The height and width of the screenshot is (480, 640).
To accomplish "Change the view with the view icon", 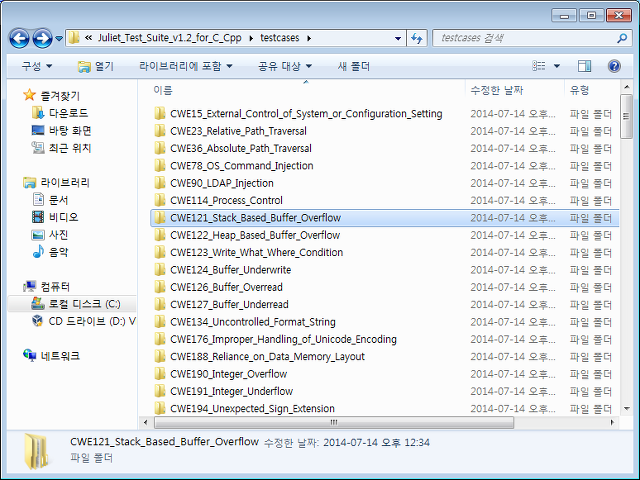I will click(x=539, y=66).
